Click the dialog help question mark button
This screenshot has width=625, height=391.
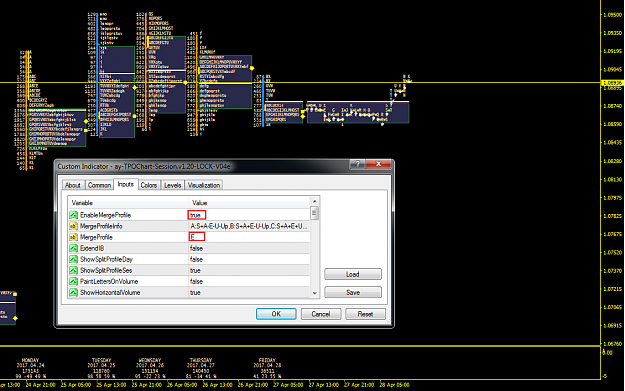(x=358, y=164)
